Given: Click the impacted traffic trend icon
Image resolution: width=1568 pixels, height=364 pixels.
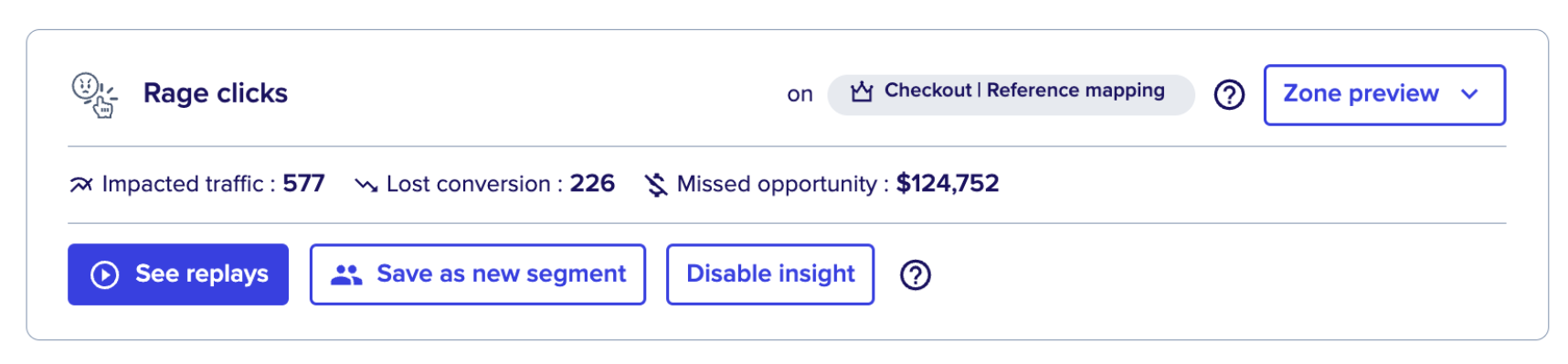Looking at the screenshot, I should [81, 185].
